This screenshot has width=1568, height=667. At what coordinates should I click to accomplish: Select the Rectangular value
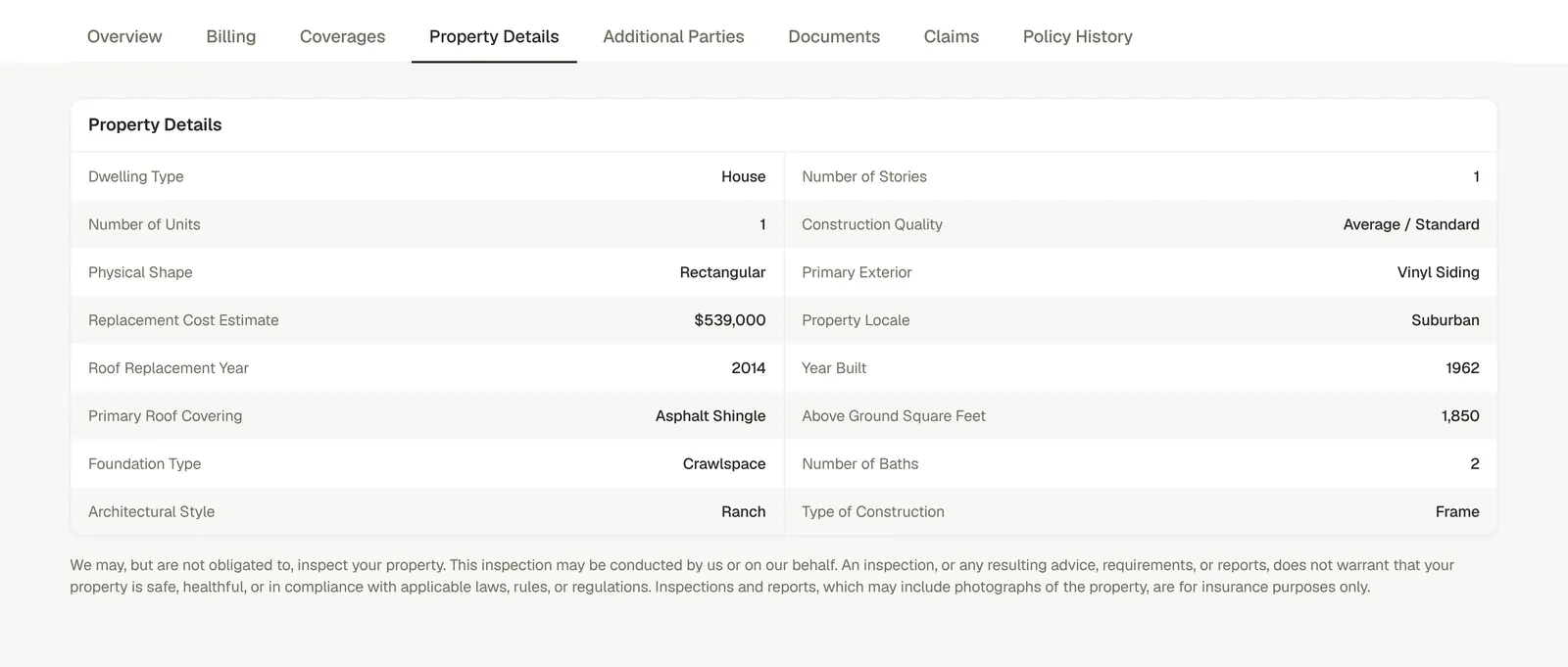coord(722,272)
